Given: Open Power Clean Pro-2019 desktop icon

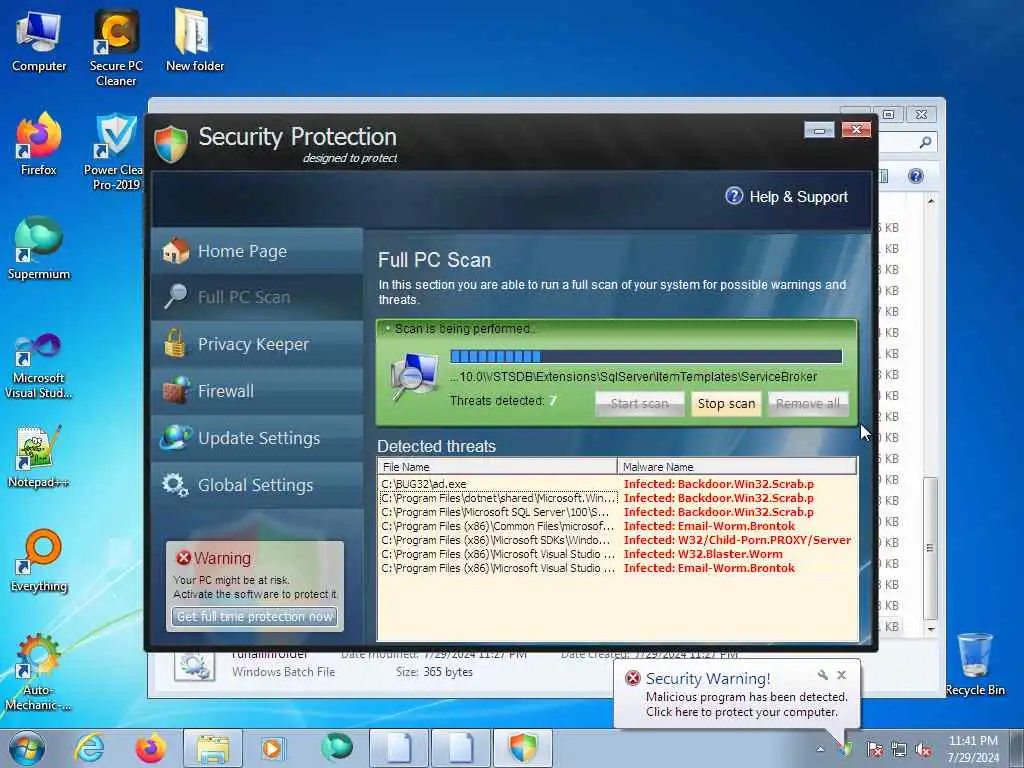Looking at the screenshot, I should click(x=113, y=152).
